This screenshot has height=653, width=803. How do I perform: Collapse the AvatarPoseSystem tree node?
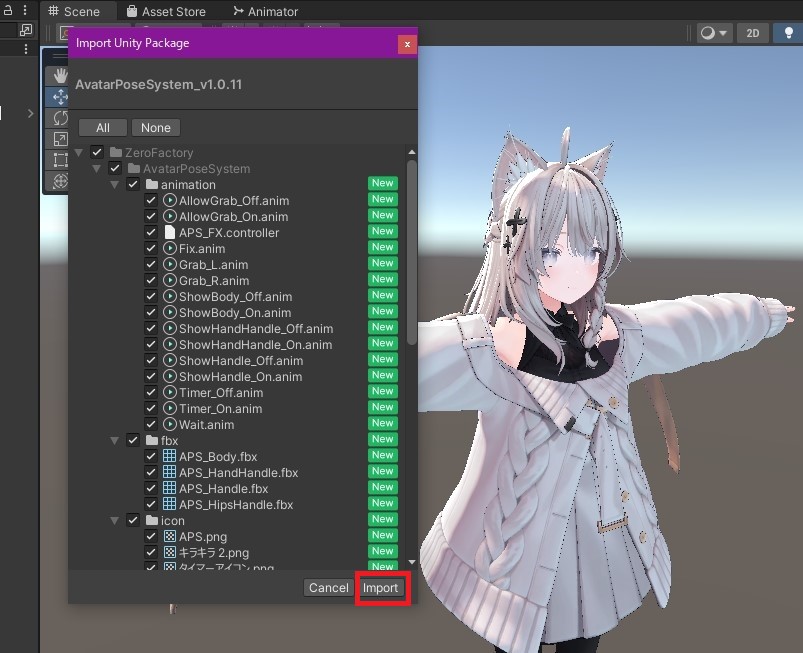97,168
